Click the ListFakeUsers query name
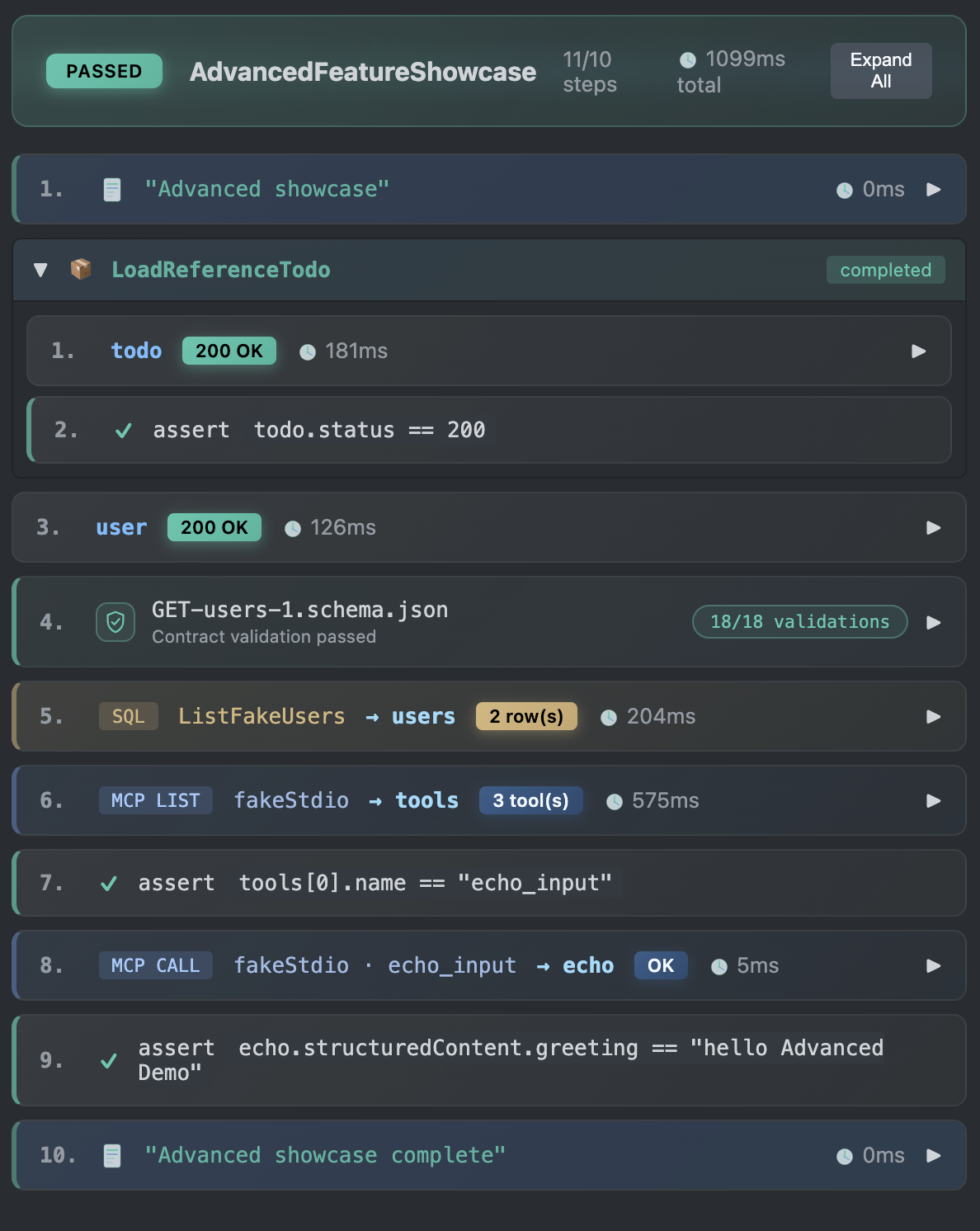Image resolution: width=980 pixels, height=1231 pixels. pyautogui.click(x=262, y=716)
